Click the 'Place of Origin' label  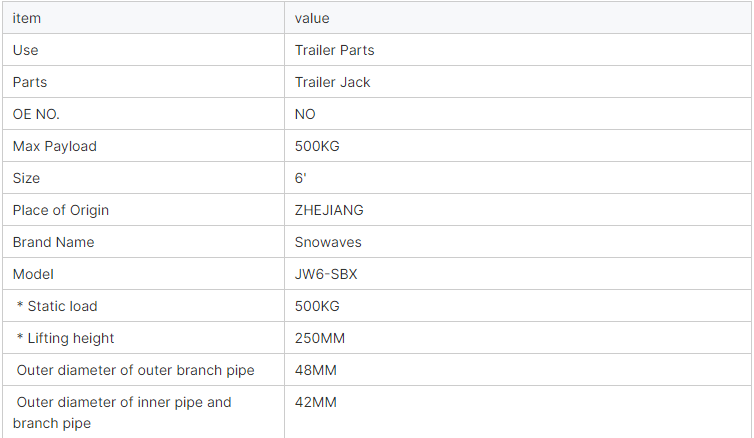pos(61,210)
